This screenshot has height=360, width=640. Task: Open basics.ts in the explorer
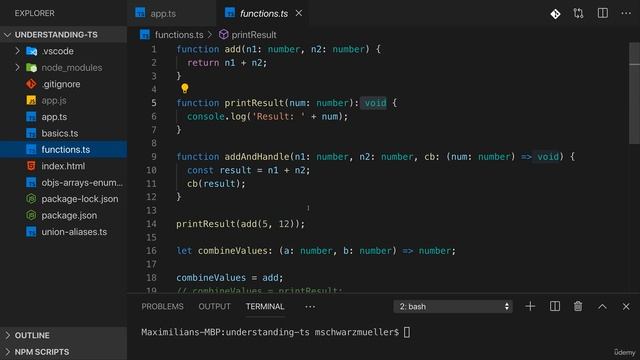pos(63,133)
